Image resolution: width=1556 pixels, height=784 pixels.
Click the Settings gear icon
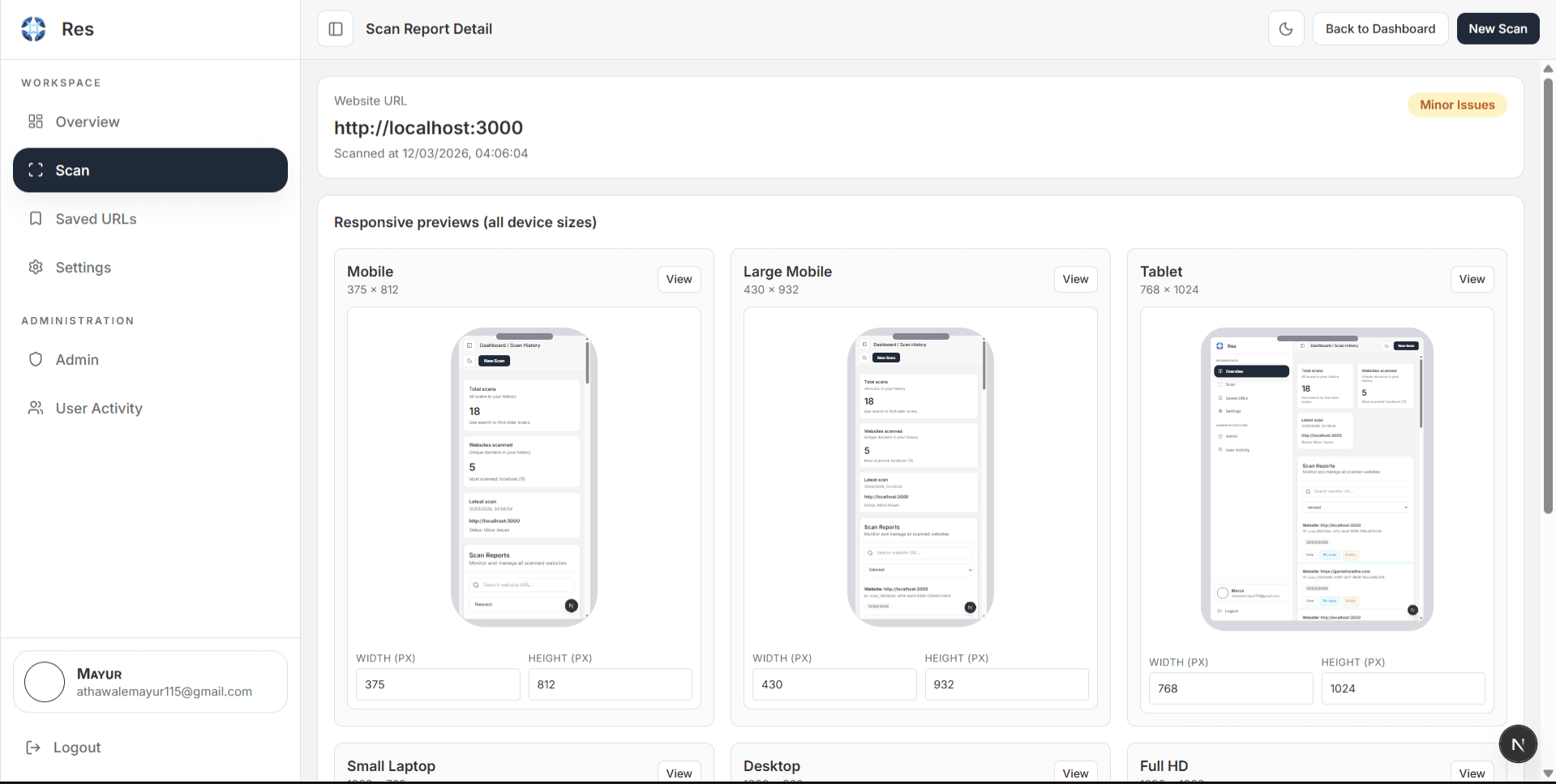(x=35, y=268)
